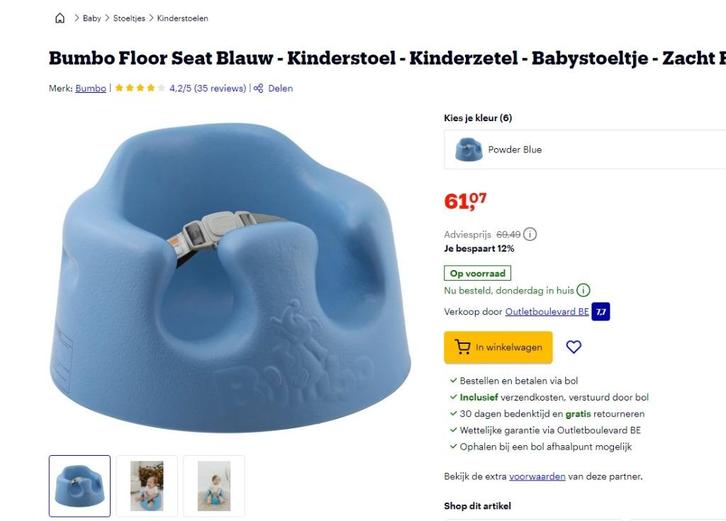726x521 pixels.
Task: Add product to wishlist with heart icon
Action: [573, 347]
